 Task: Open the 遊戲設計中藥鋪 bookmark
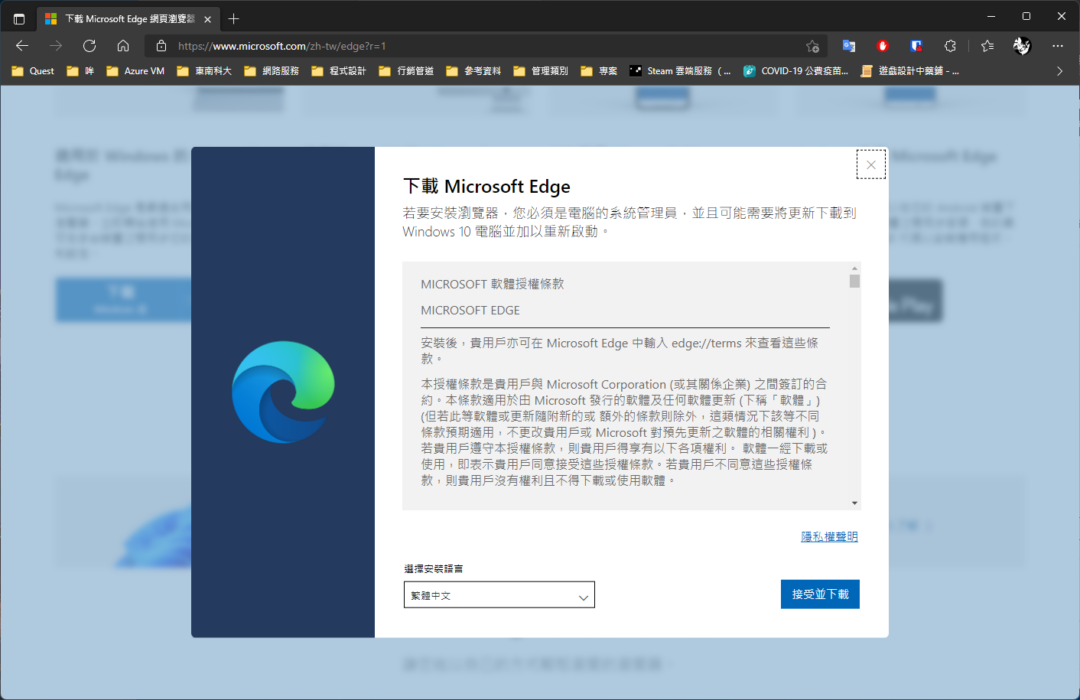(910, 71)
